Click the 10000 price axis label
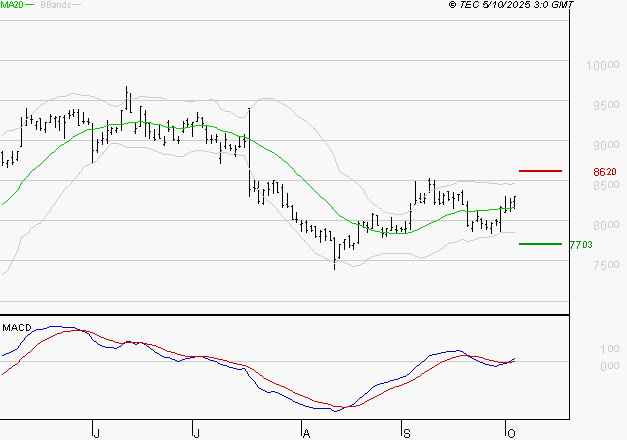Viewport: 627px width, 440px height. point(603,65)
